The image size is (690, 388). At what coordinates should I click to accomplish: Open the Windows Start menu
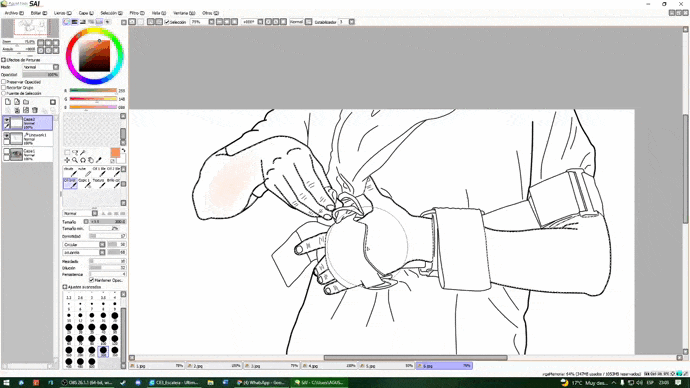point(7,383)
